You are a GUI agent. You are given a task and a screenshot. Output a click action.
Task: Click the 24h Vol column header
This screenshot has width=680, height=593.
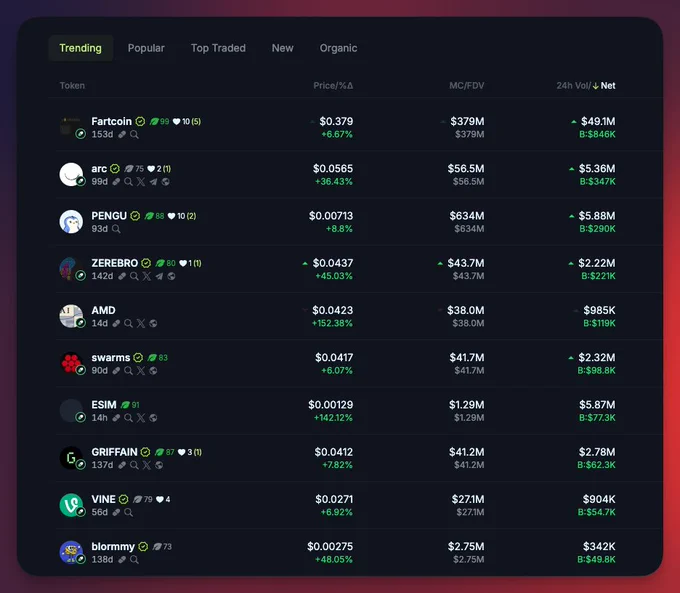point(572,85)
